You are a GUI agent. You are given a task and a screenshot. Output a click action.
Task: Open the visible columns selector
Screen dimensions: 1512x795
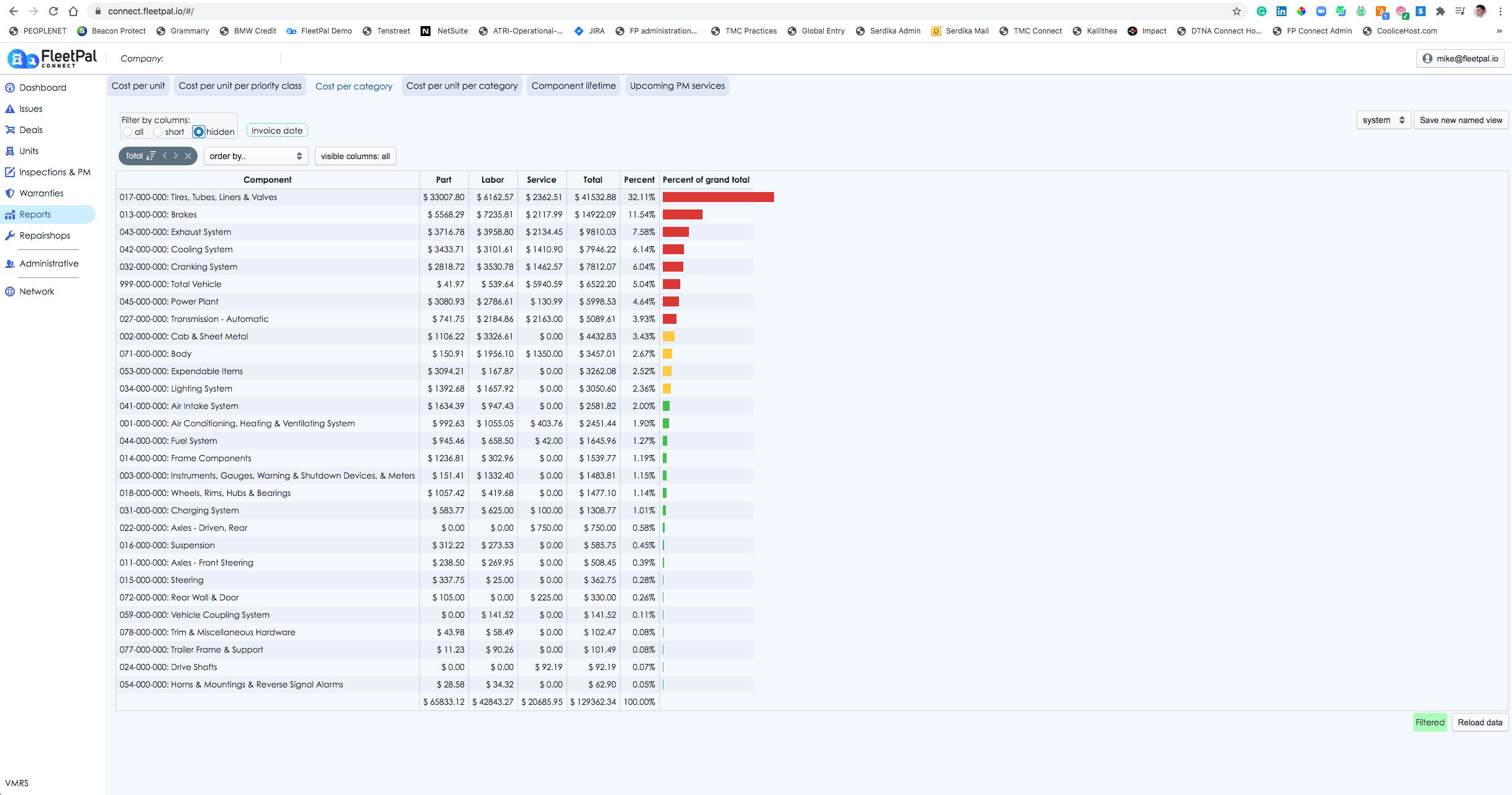[x=355, y=156]
